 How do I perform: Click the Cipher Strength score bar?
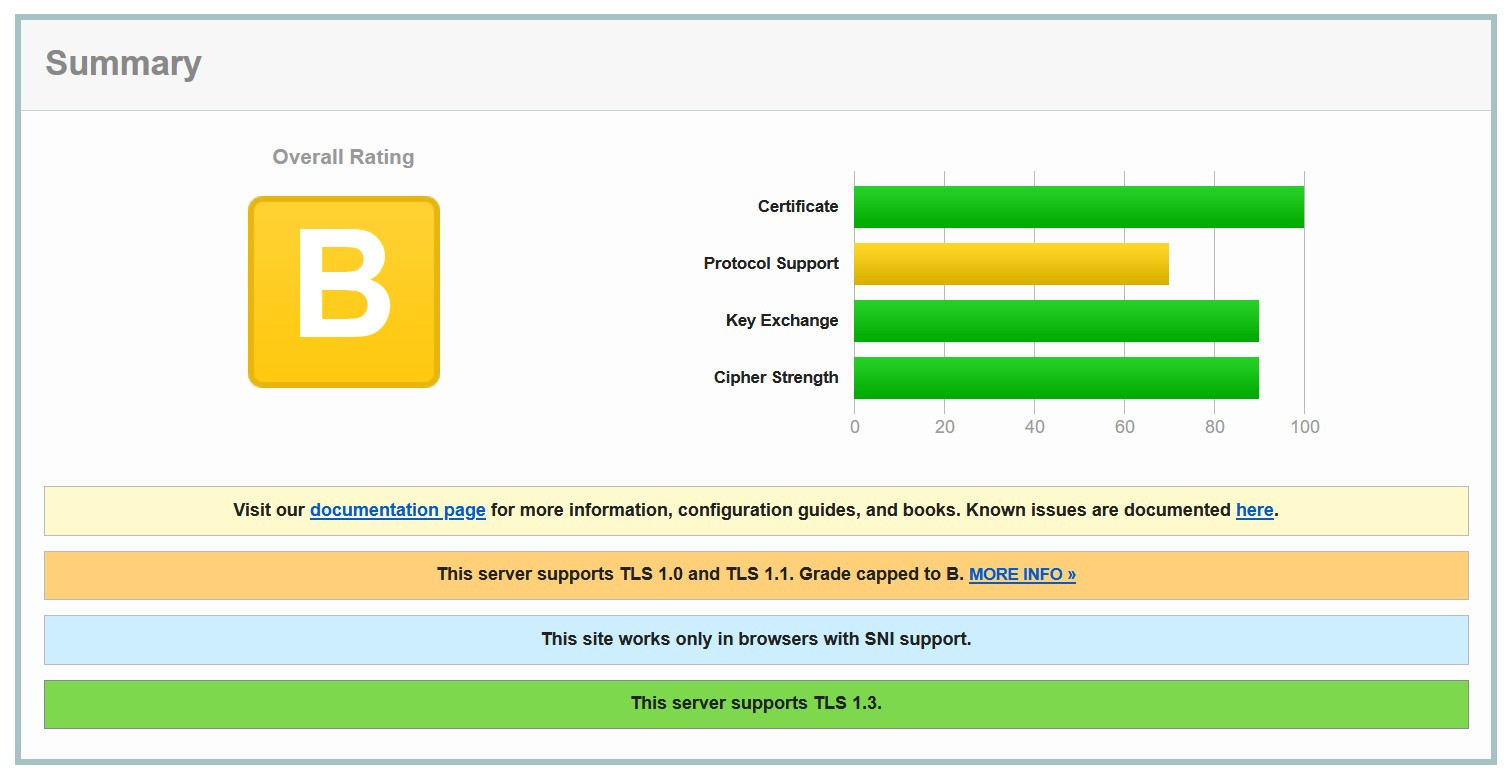click(x=1056, y=378)
